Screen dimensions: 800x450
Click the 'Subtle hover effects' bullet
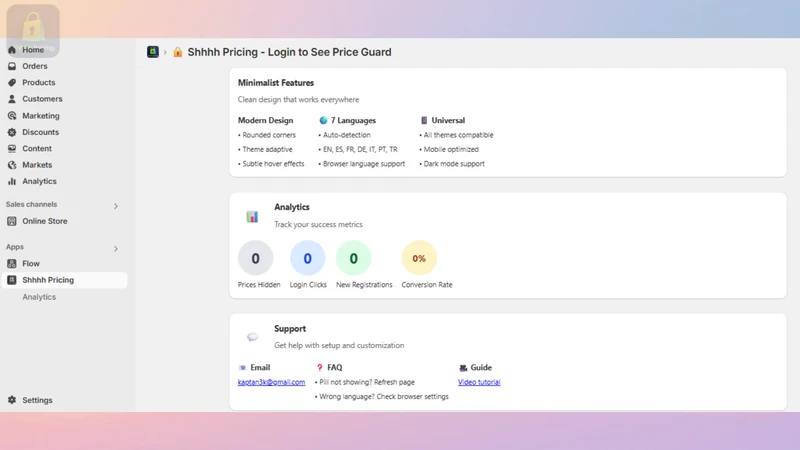pos(273,164)
